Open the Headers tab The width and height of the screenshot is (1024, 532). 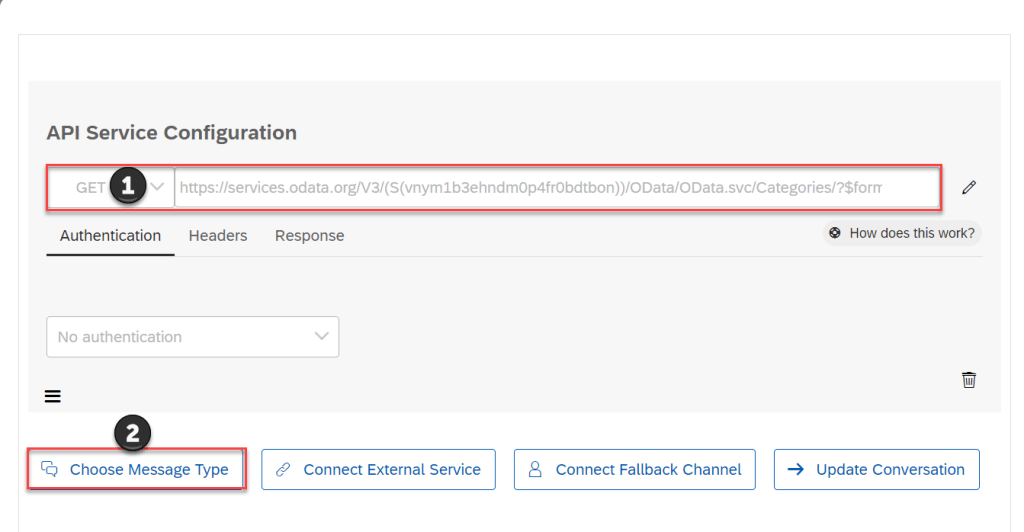pos(218,236)
